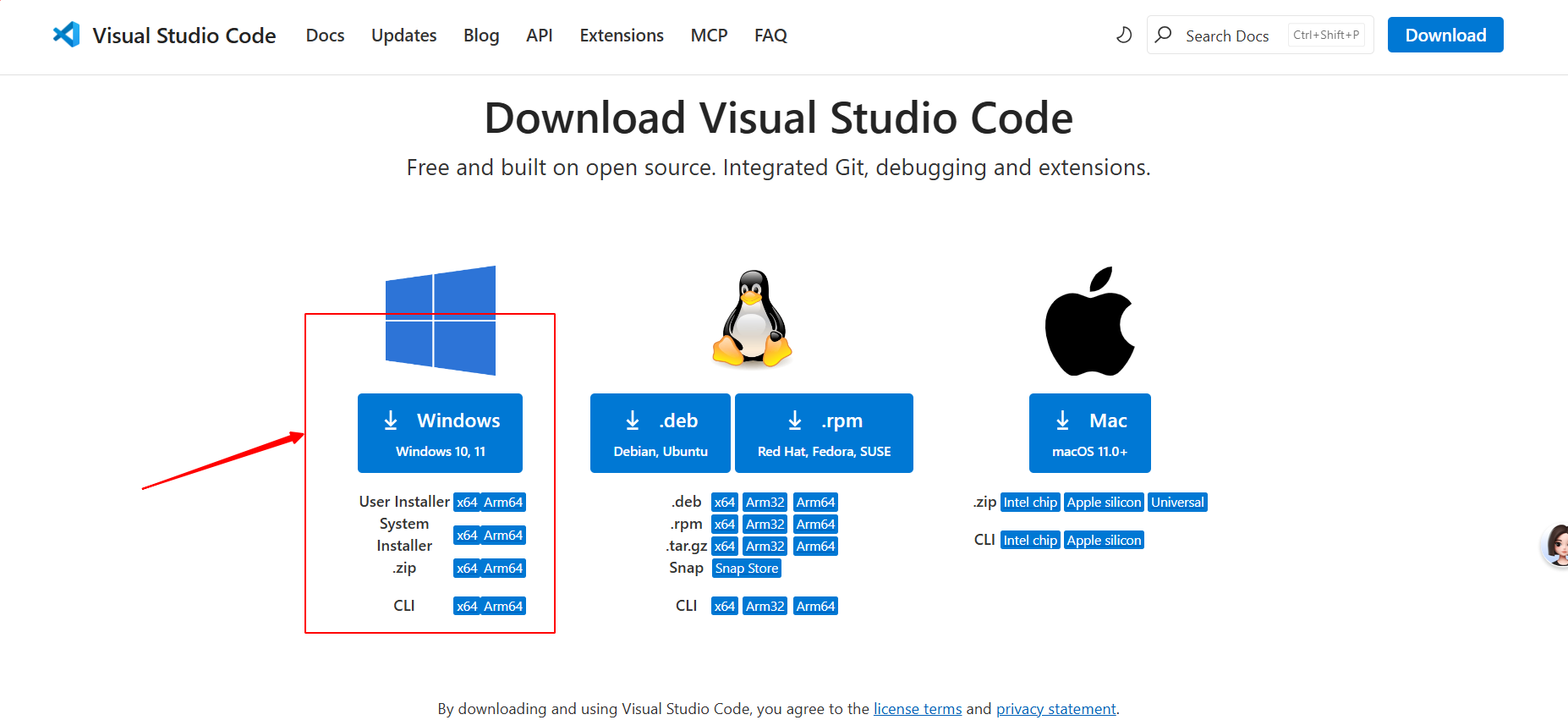
Task: Select Linux .tar.gz x64 download
Action: coord(725,547)
